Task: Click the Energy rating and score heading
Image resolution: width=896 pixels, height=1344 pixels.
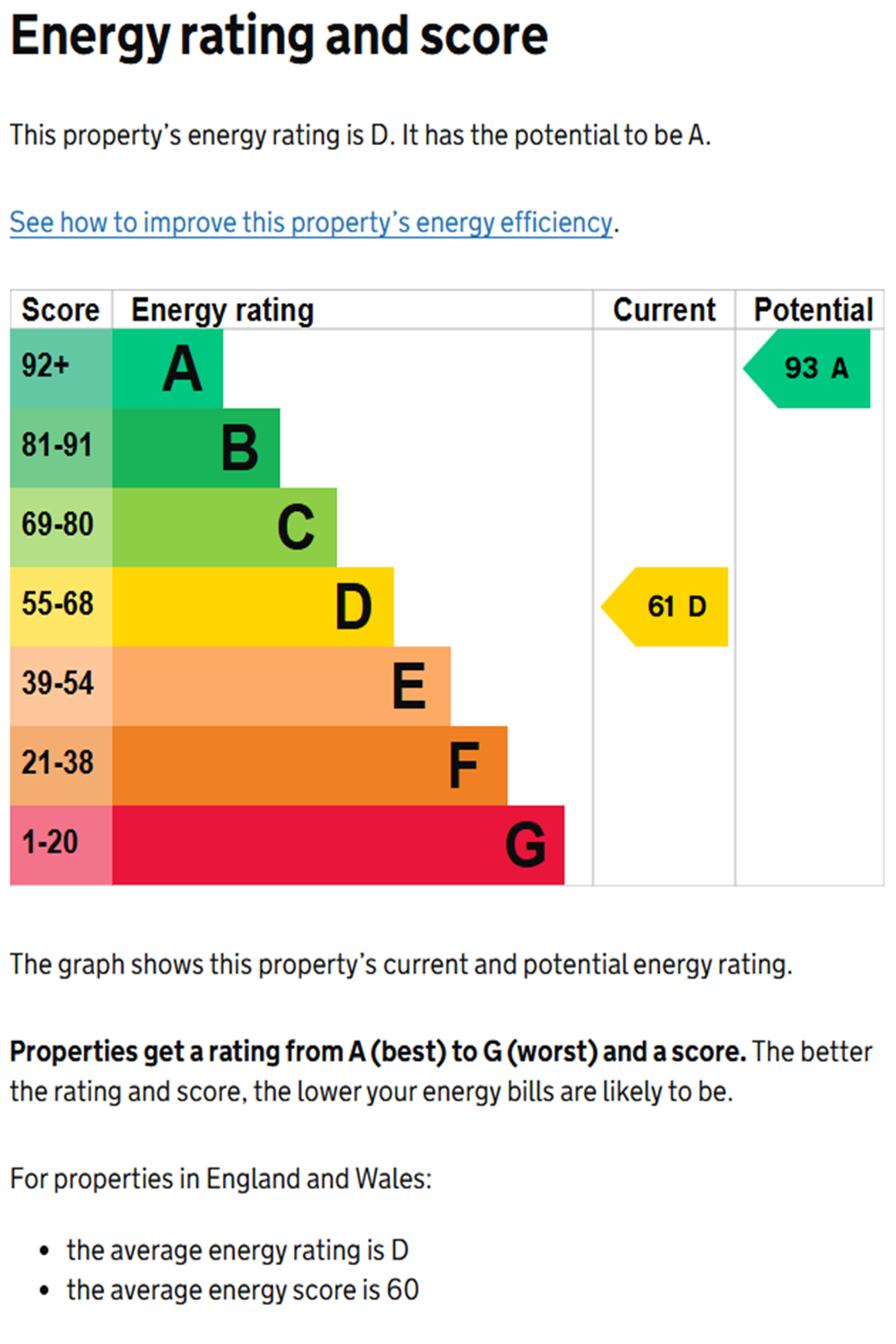Action: click(279, 38)
